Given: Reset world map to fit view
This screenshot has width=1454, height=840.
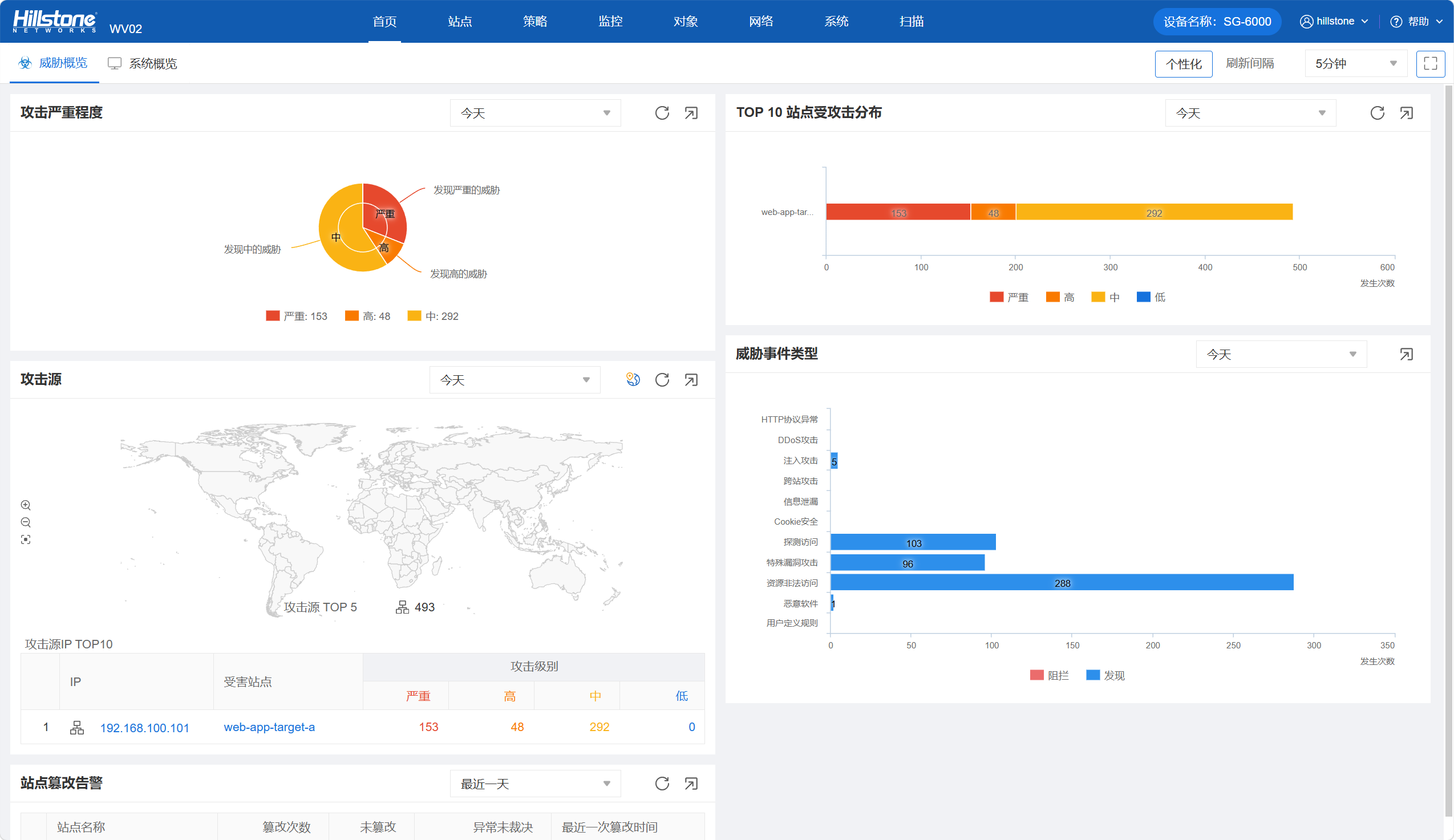Looking at the screenshot, I should (x=26, y=539).
